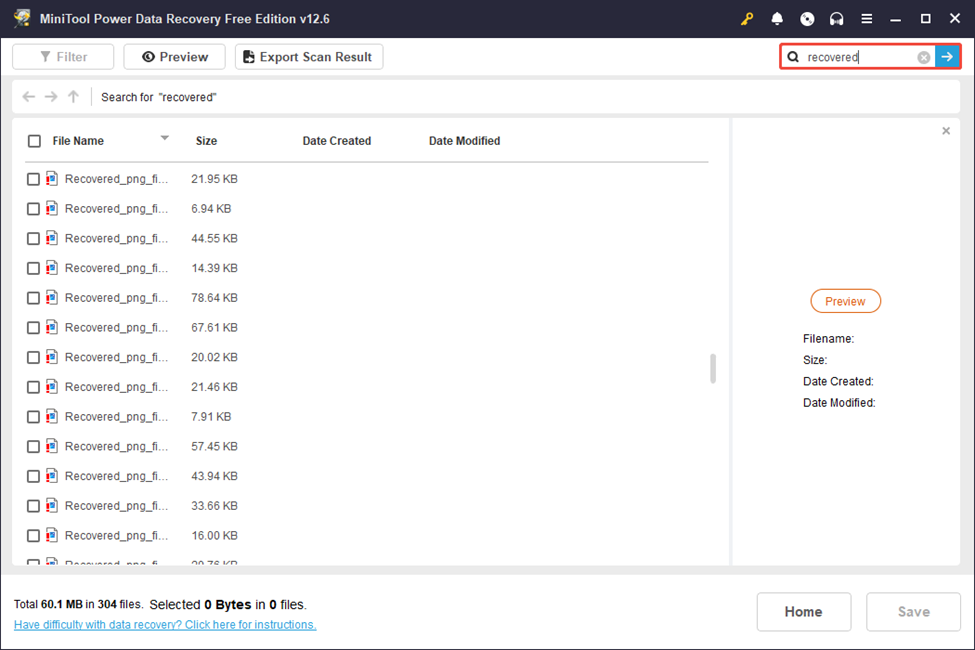The width and height of the screenshot is (975, 650).
Task: Check the select-all File Name checkbox
Action: [34, 141]
